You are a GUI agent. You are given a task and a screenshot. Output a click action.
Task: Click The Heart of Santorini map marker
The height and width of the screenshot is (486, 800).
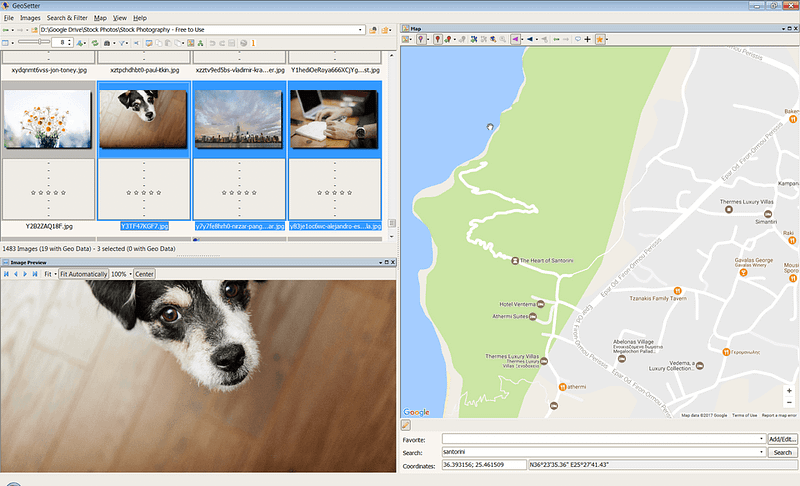tap(515, 261)
